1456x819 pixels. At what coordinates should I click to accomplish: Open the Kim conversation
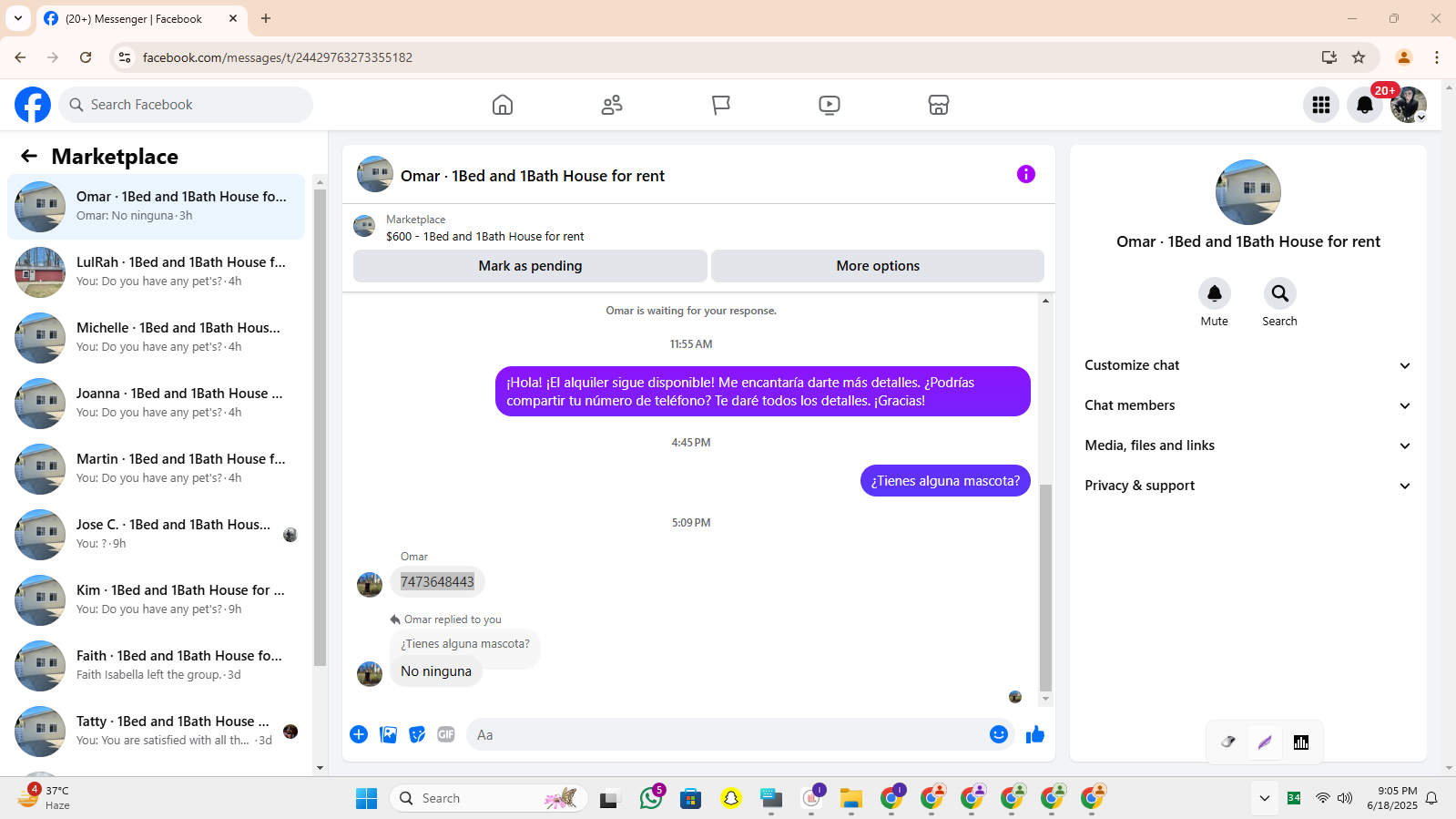point(157,600)
